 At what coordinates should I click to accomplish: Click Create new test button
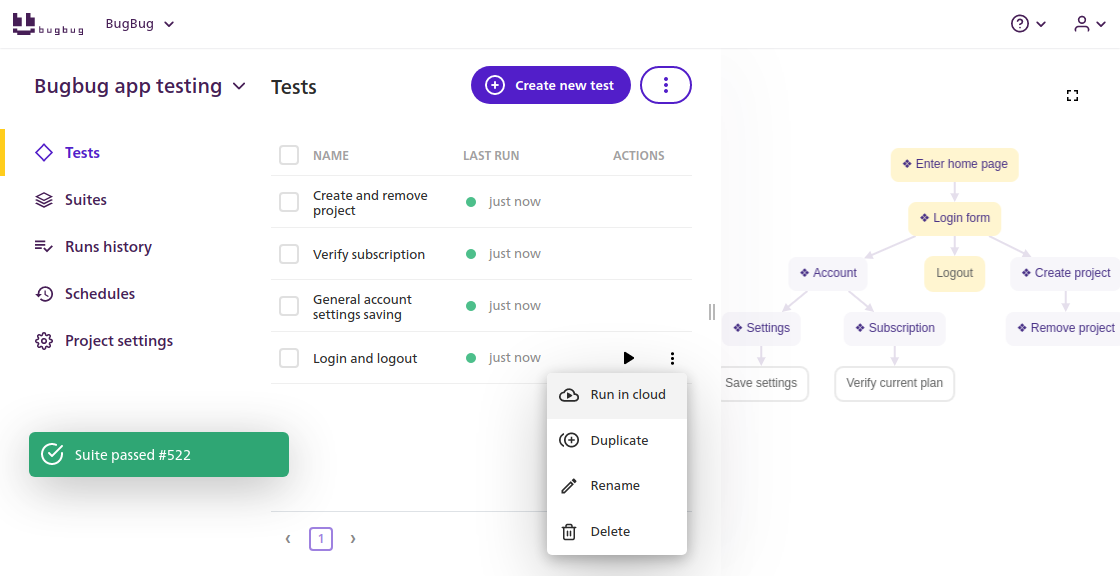[551, 85]
